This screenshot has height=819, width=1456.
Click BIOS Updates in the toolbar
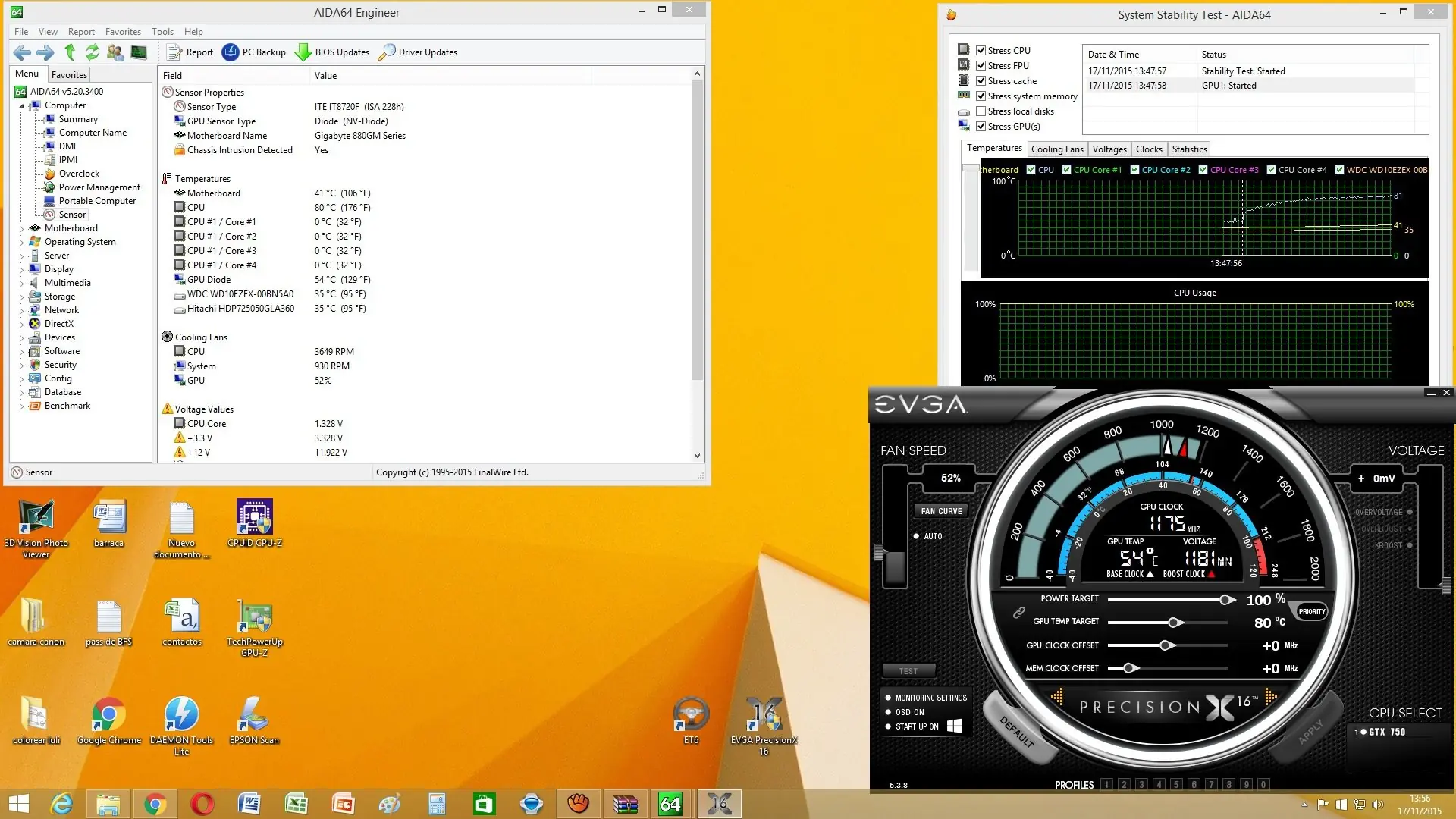[x=332, y=52]
